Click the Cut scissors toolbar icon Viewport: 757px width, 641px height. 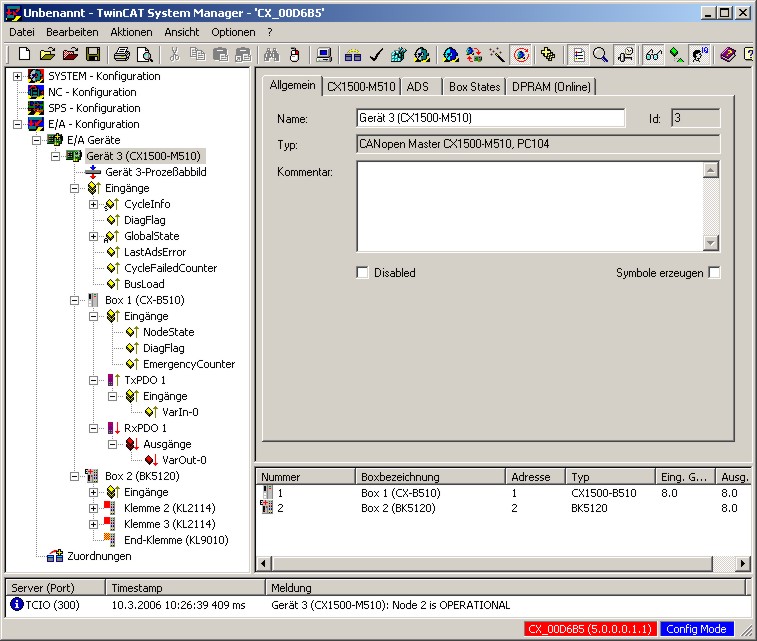point(174,55)
